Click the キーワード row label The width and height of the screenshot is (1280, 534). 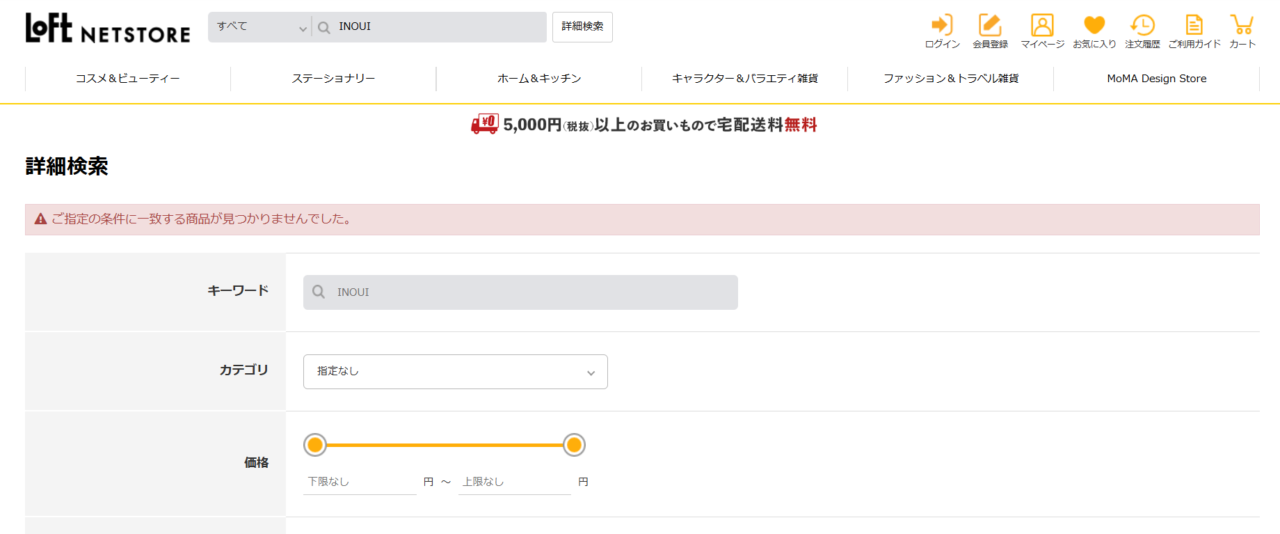coord(238,291)
